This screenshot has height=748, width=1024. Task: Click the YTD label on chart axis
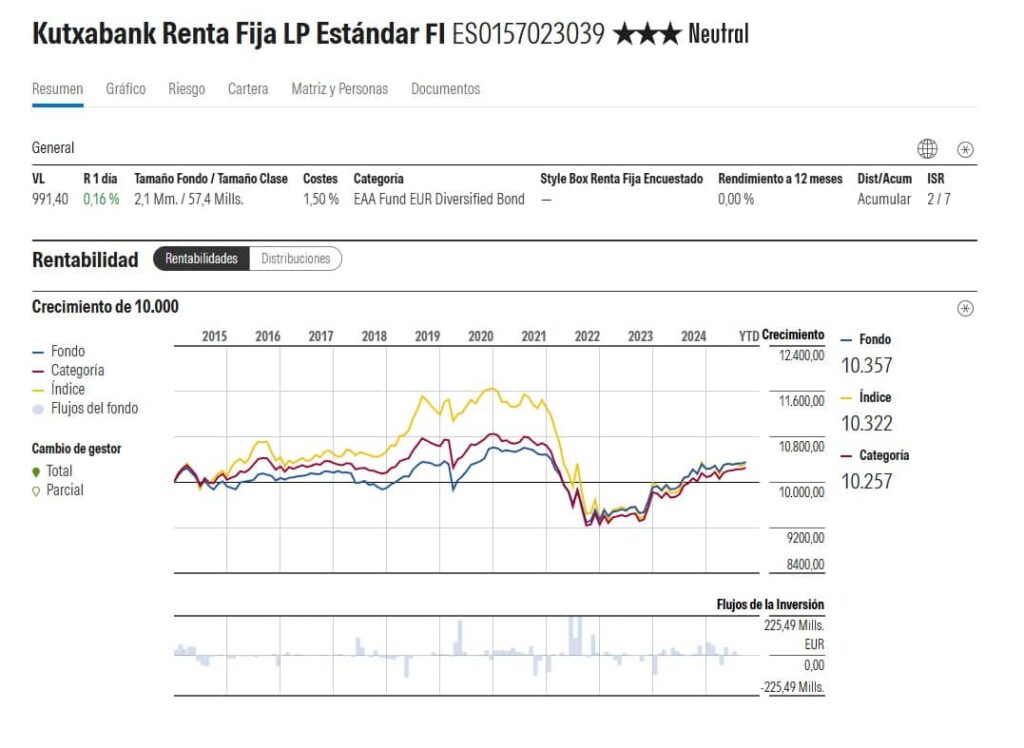tap(749, 336)
